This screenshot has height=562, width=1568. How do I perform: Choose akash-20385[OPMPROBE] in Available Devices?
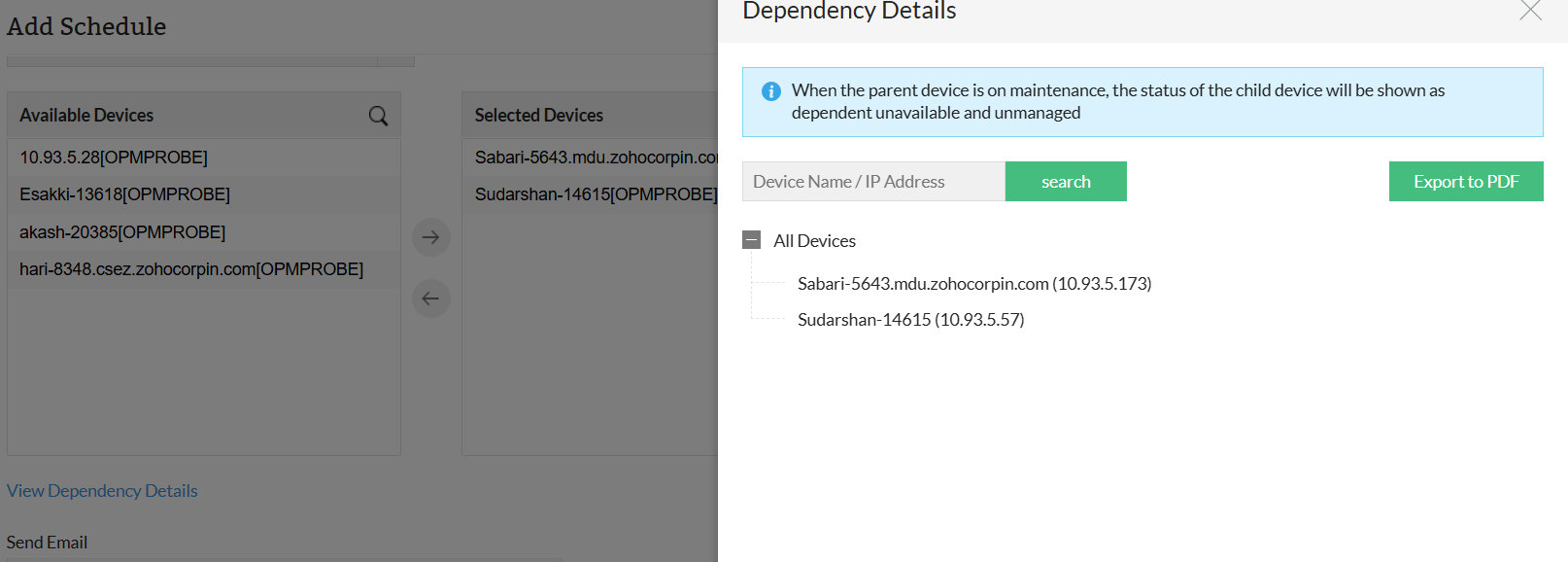(x=122, y=232)
